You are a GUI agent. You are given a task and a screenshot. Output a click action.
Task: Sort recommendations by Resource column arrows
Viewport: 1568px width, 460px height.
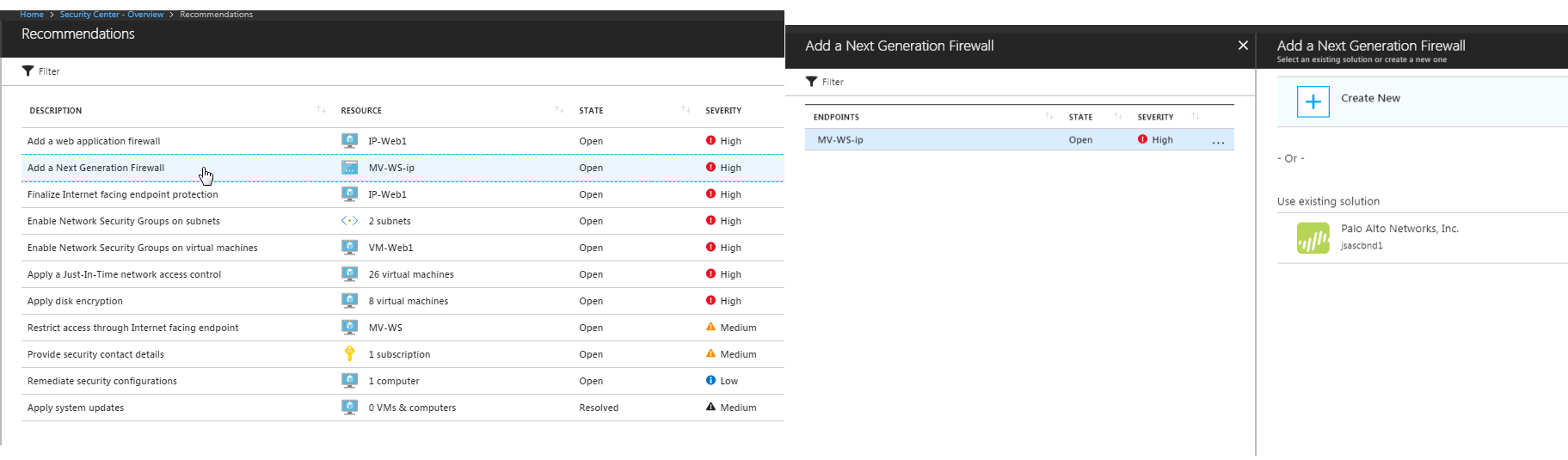559,110
